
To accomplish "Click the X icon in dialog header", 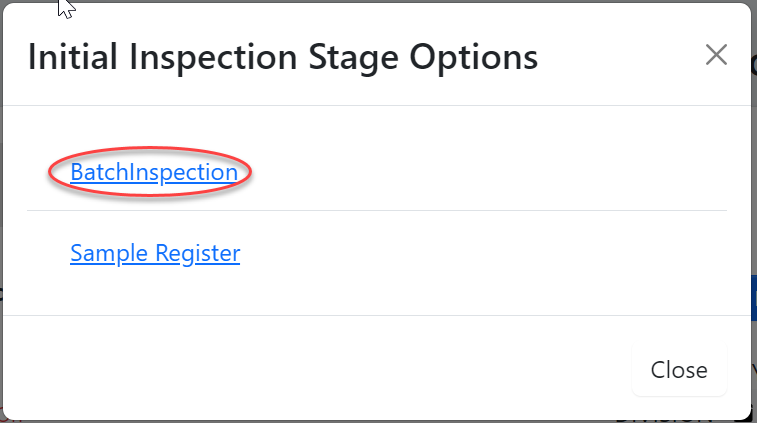I will tap(716, 55).
